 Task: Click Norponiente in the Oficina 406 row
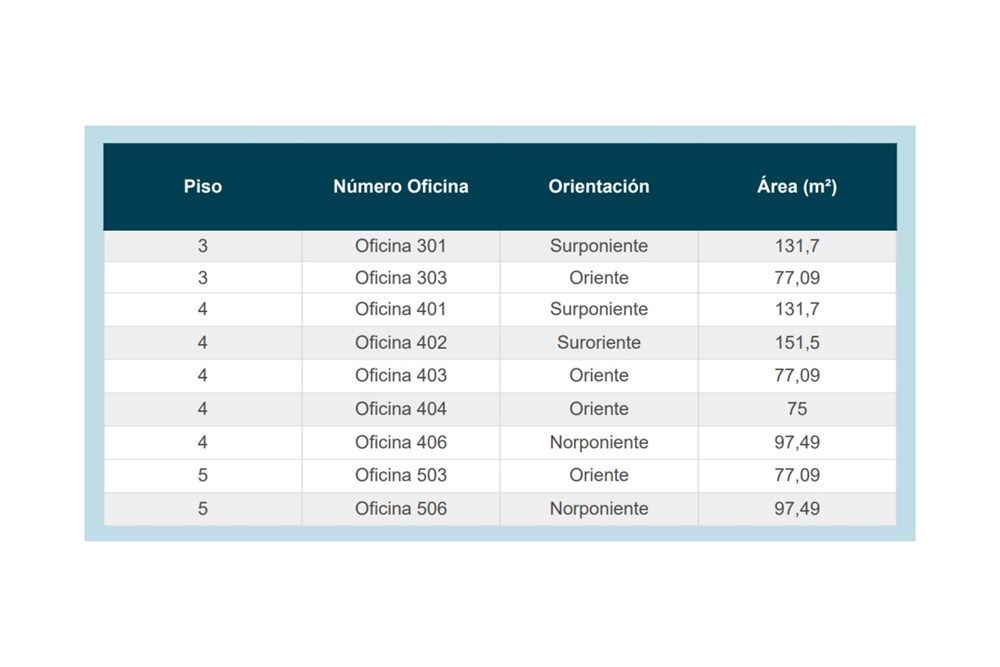coord(599,443)
